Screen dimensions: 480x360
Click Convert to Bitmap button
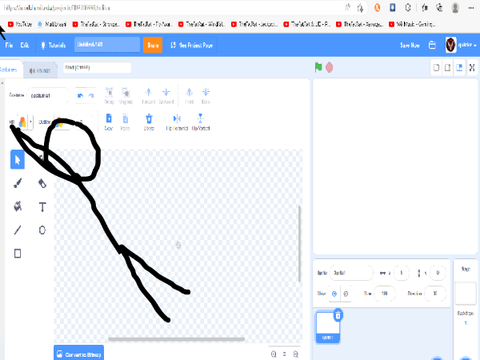79,354
